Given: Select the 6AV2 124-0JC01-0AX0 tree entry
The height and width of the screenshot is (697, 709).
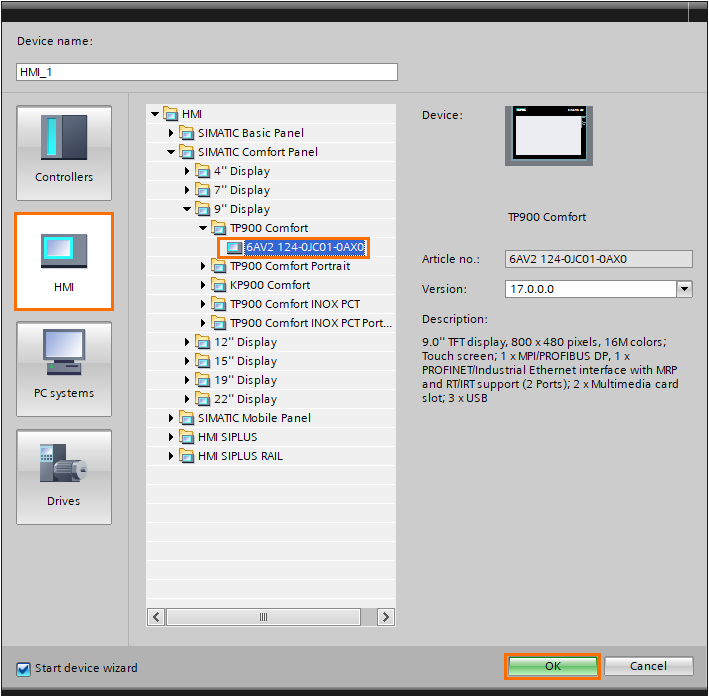Looking at the screenshot, I should [305, 247].
